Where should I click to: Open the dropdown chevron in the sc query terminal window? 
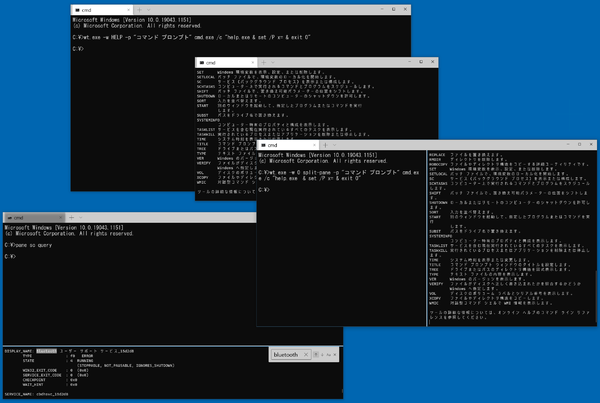point(80,217)
